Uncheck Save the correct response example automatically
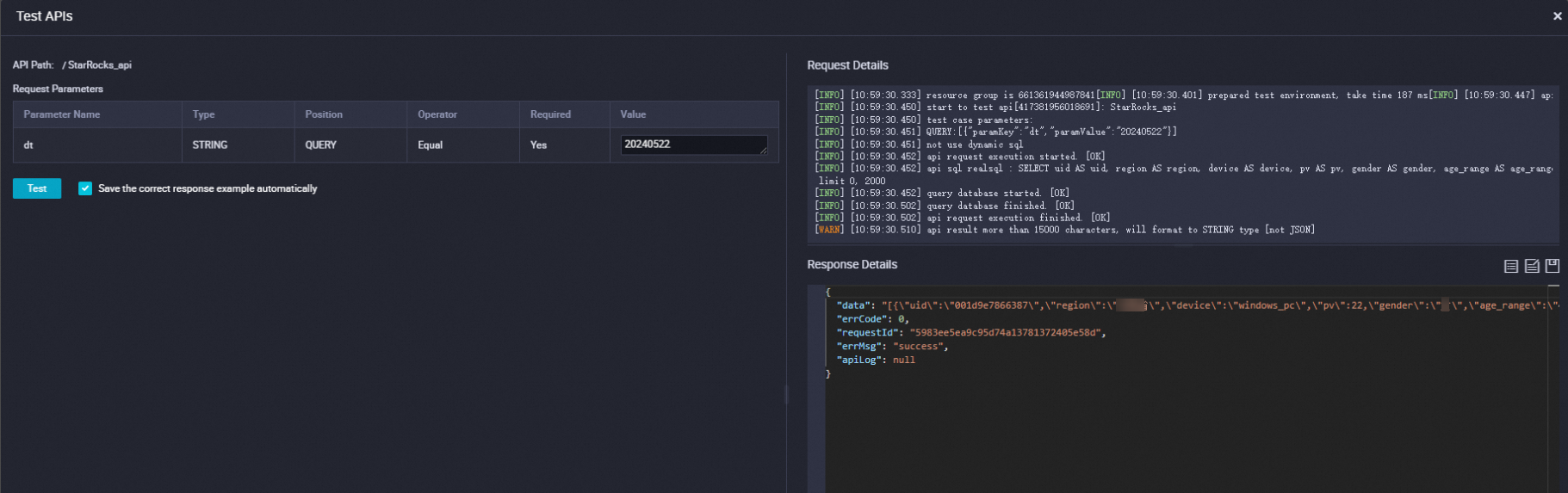The image size is (1568, 493). click(x=85, y=188)
